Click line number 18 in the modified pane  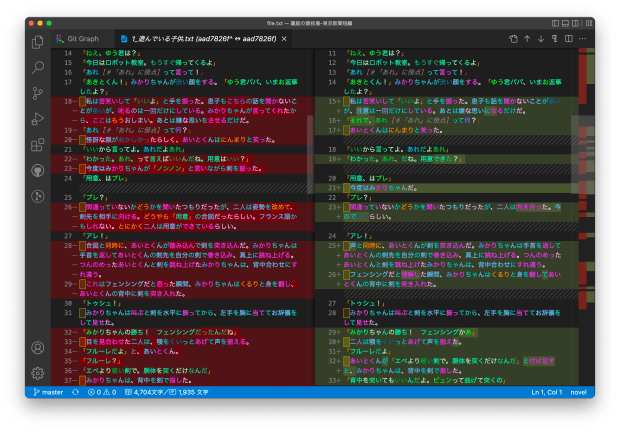[332, 149]
